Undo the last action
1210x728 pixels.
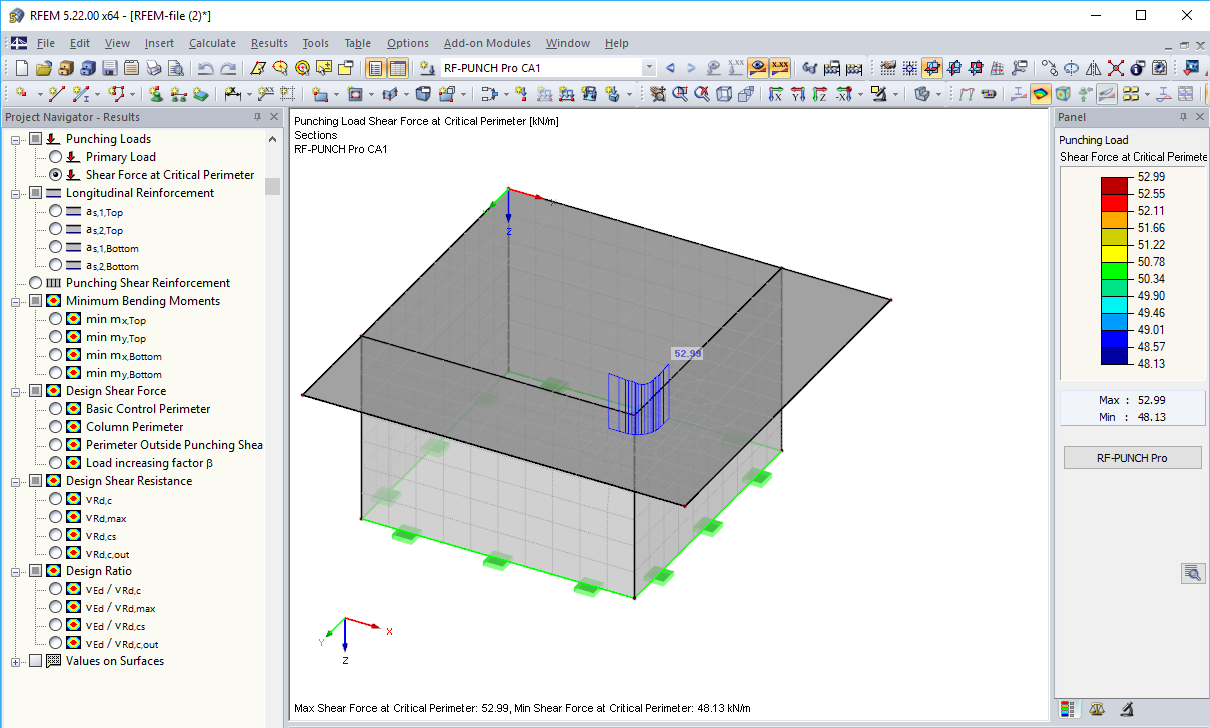204,67
